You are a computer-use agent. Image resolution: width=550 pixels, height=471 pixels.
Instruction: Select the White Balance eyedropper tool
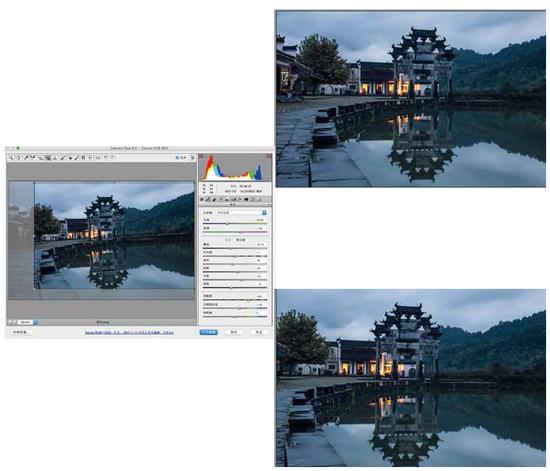click(x=26, y=158)
